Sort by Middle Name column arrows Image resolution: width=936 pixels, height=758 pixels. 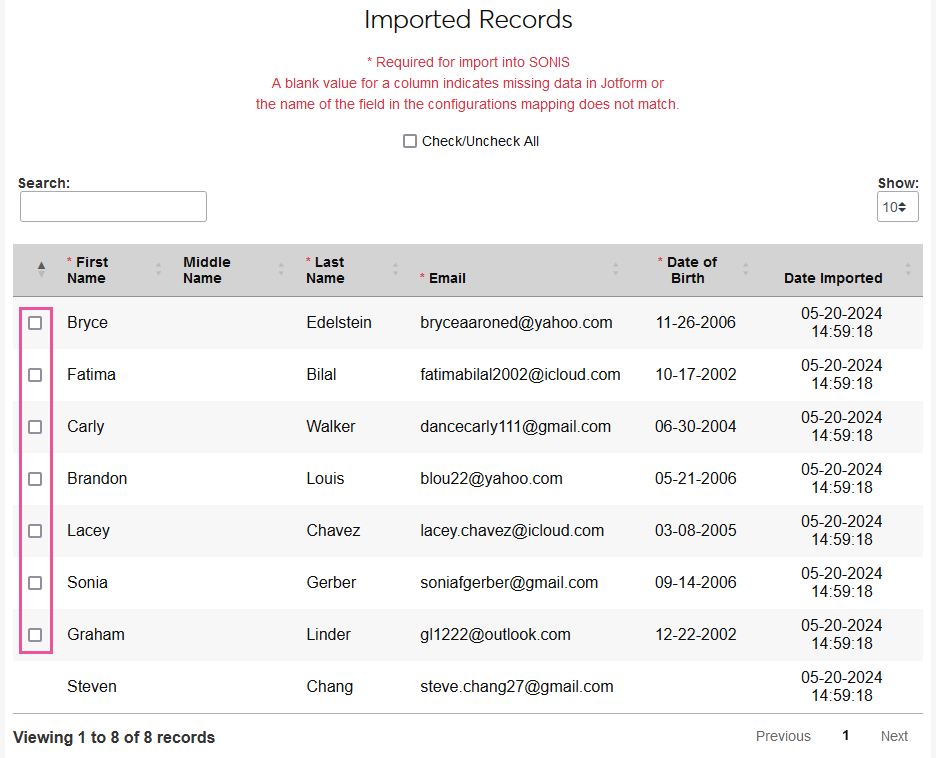tap(281, 270)
